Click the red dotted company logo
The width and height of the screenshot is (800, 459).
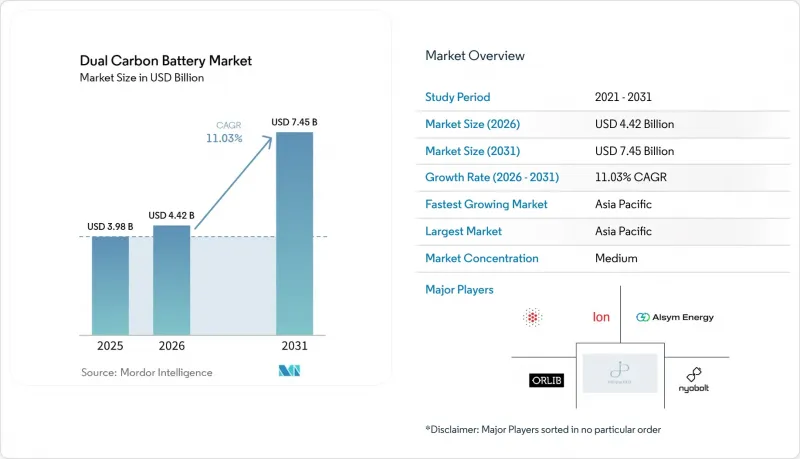pos(532,317)
